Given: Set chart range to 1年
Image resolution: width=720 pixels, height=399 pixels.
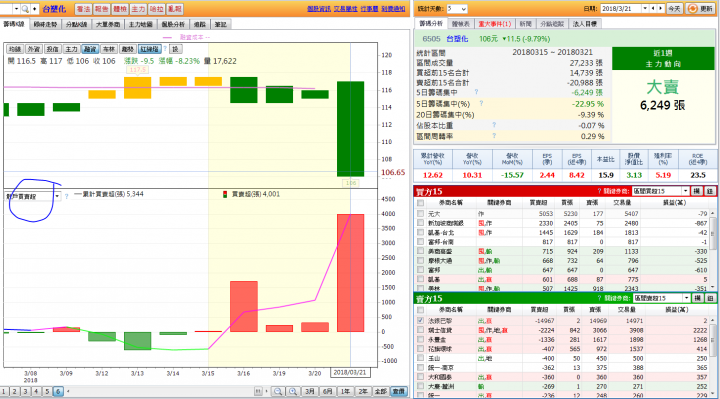Looking at the screenshot, I should 345,392.
